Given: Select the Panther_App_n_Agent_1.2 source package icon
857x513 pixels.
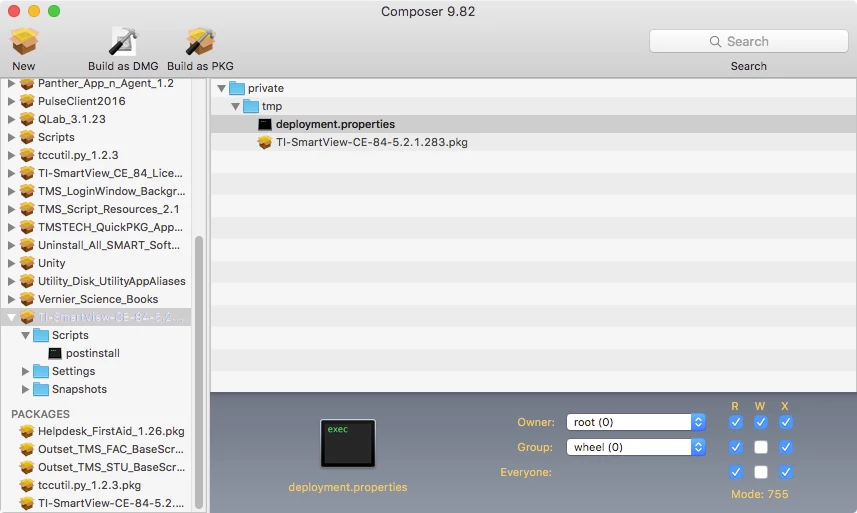Looking at the screenshot, I should click(x=27, y=84).
